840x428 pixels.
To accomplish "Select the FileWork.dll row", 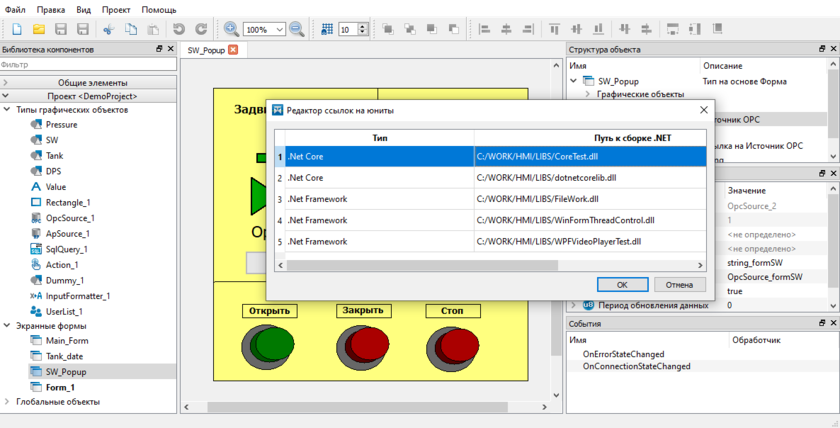I will click(490, 199).
